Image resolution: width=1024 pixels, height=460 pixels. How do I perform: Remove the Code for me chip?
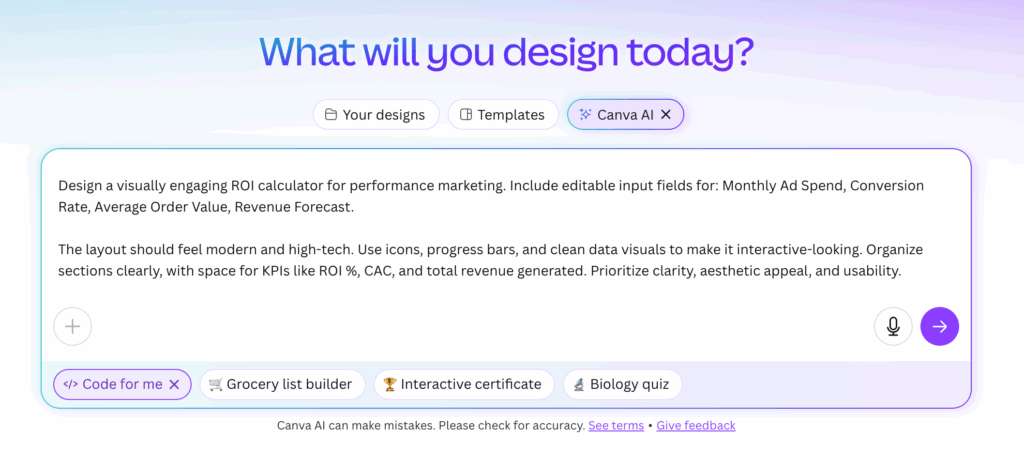pos(174,384)
